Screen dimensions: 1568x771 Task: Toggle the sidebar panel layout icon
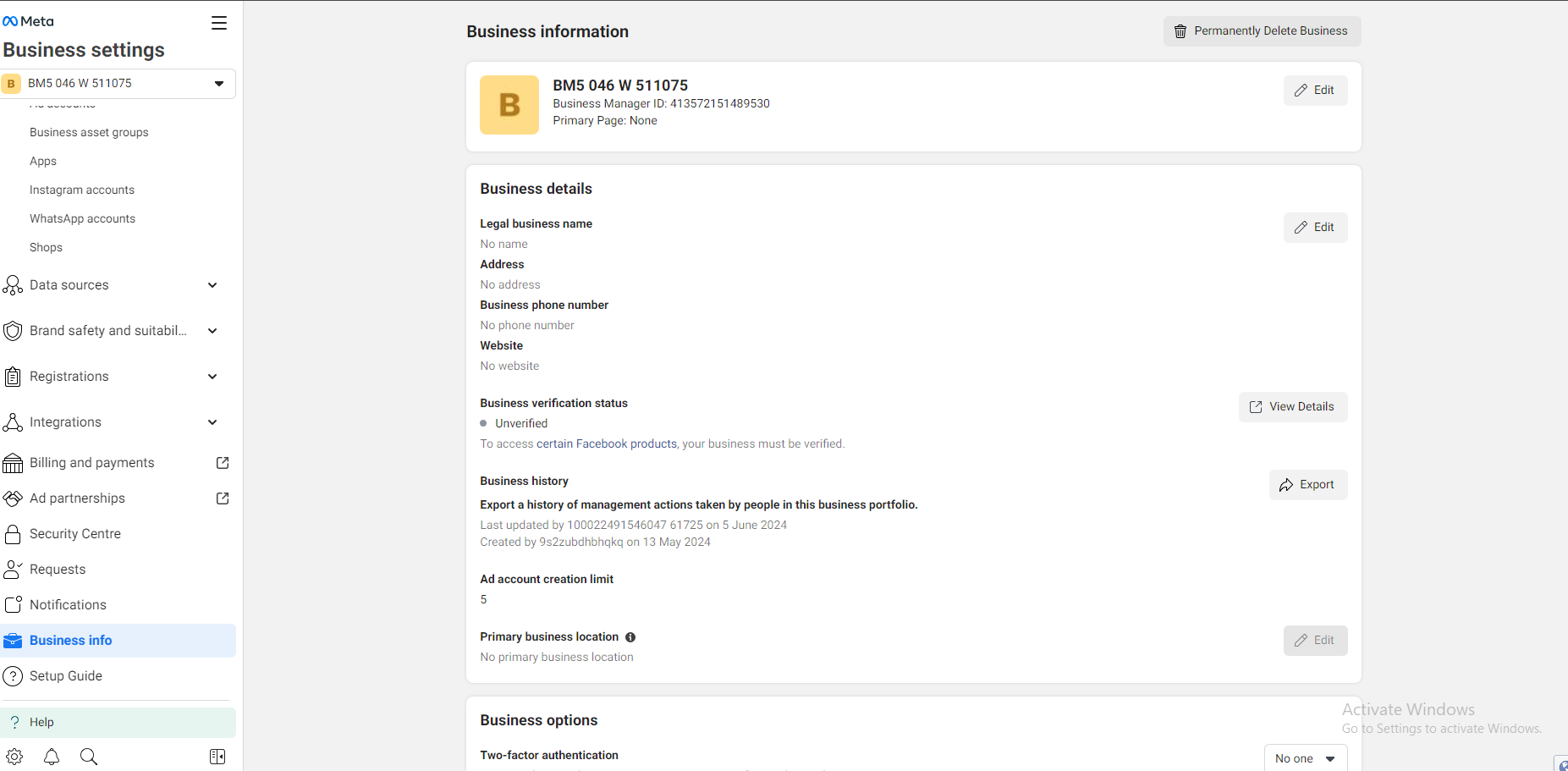pyautogui.click(x=217, y=757)
